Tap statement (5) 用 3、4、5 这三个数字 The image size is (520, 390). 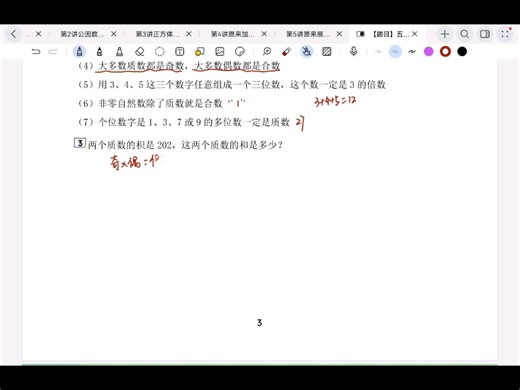click(x=232, y=85)
